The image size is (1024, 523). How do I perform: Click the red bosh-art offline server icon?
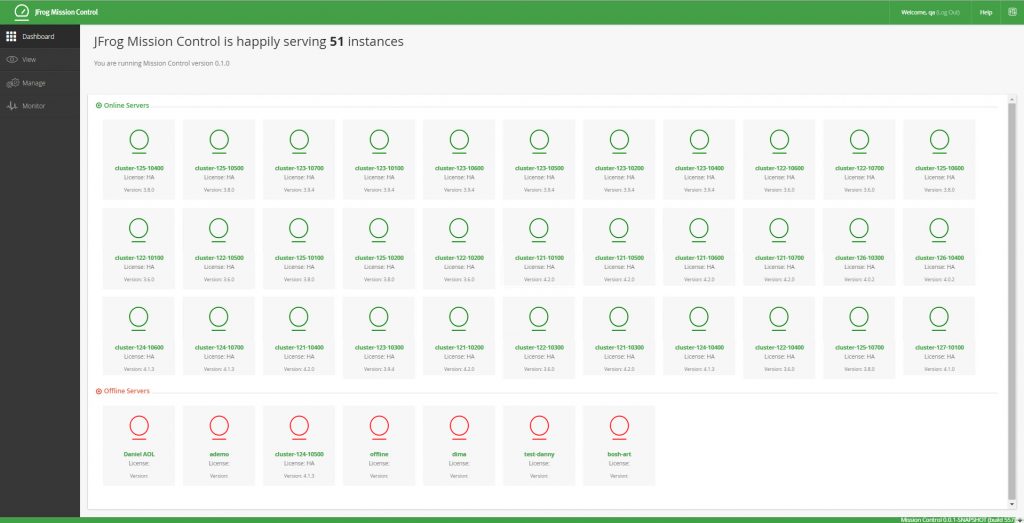pos(619,428)
